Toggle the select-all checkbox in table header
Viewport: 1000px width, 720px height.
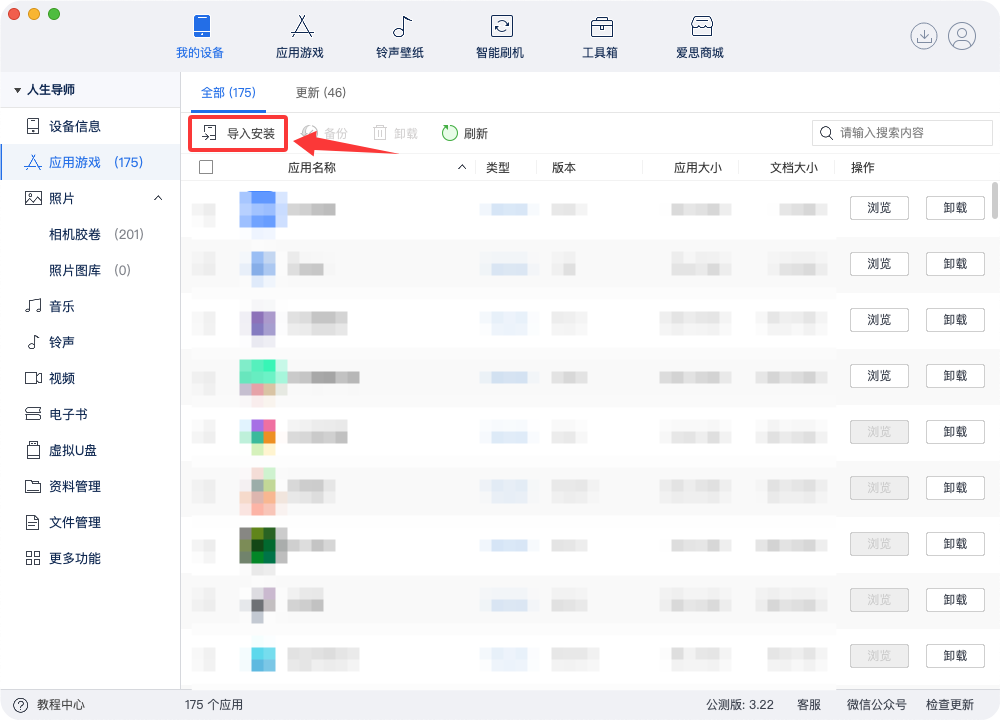pyautogui.click(x=206, y=167)
